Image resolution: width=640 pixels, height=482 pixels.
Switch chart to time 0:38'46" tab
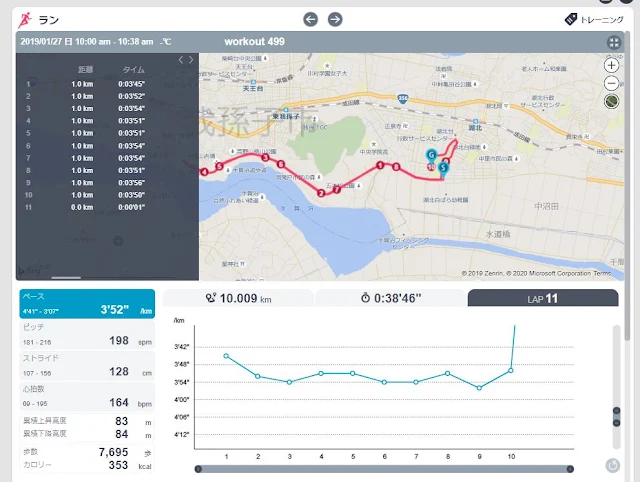(x=391, y=298)
